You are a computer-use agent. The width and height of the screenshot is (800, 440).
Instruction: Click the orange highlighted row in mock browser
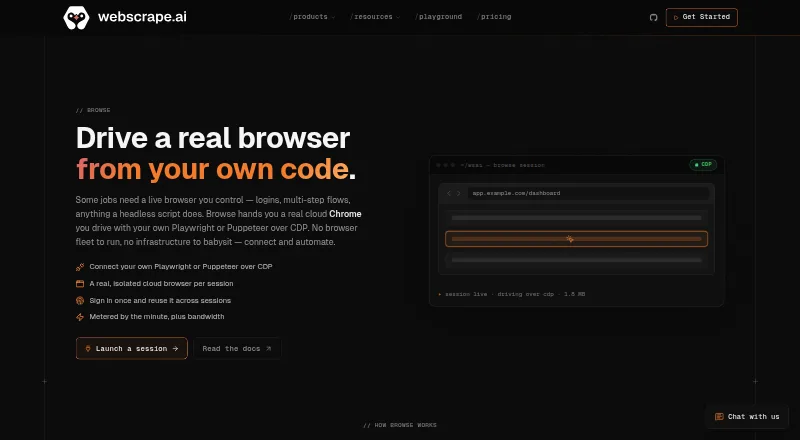[x=577, y=239]
